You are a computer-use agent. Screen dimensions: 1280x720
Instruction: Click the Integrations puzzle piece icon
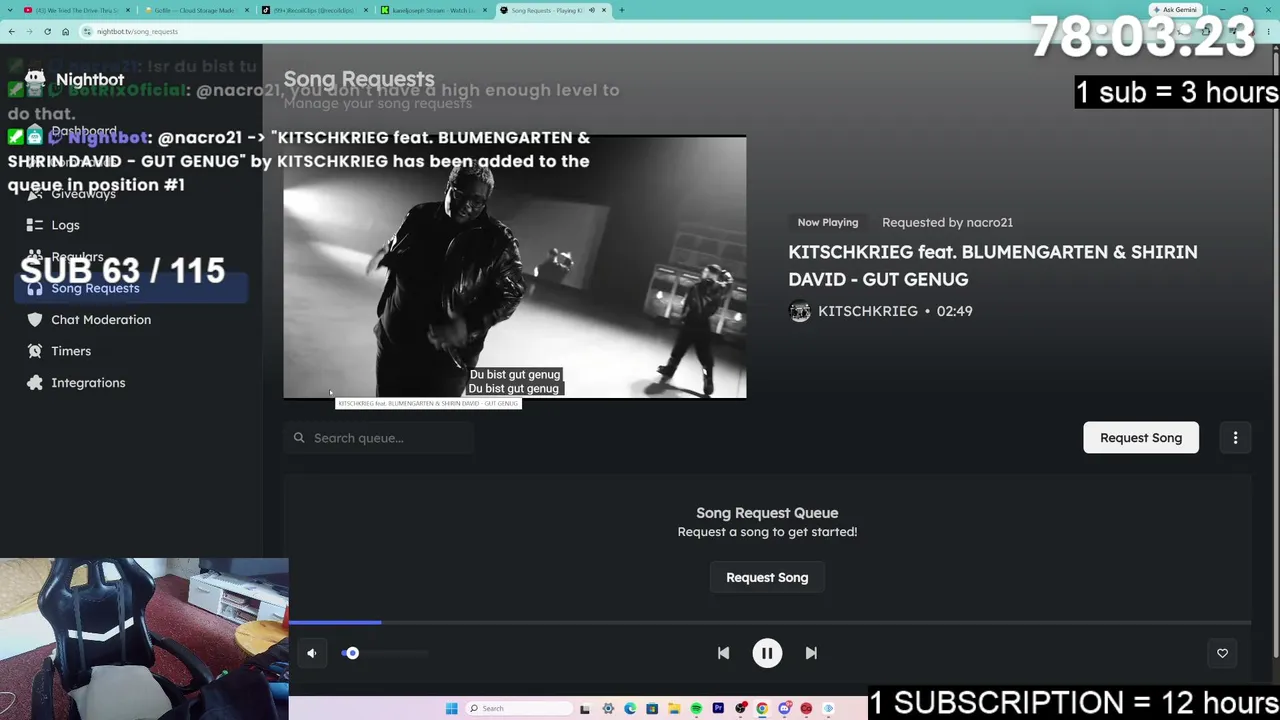35,383
